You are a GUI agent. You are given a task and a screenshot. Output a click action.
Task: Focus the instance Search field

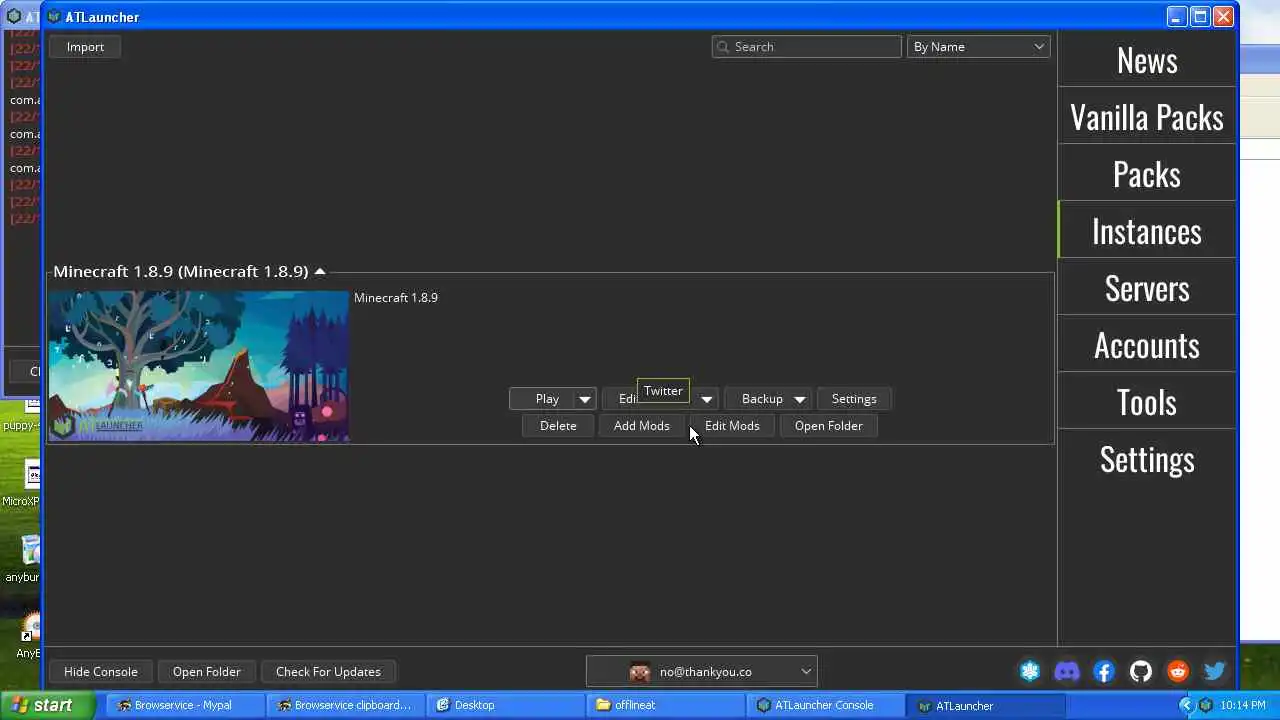807,47
